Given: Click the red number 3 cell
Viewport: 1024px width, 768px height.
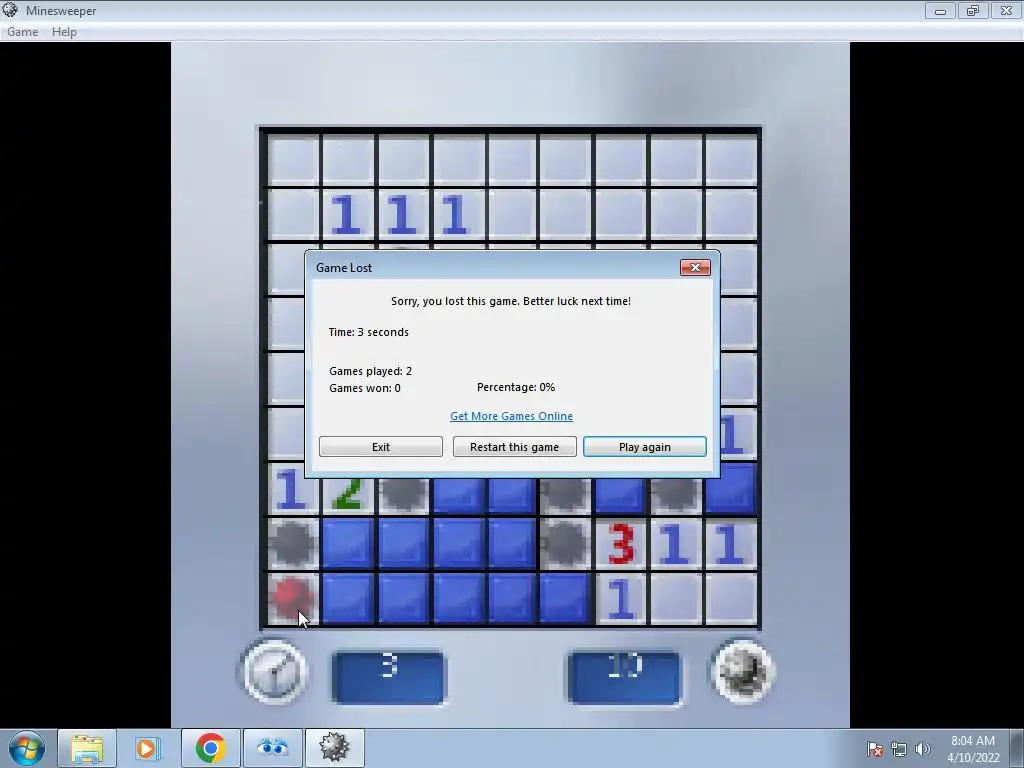Looking at the screenshot, I should (621, 544).
